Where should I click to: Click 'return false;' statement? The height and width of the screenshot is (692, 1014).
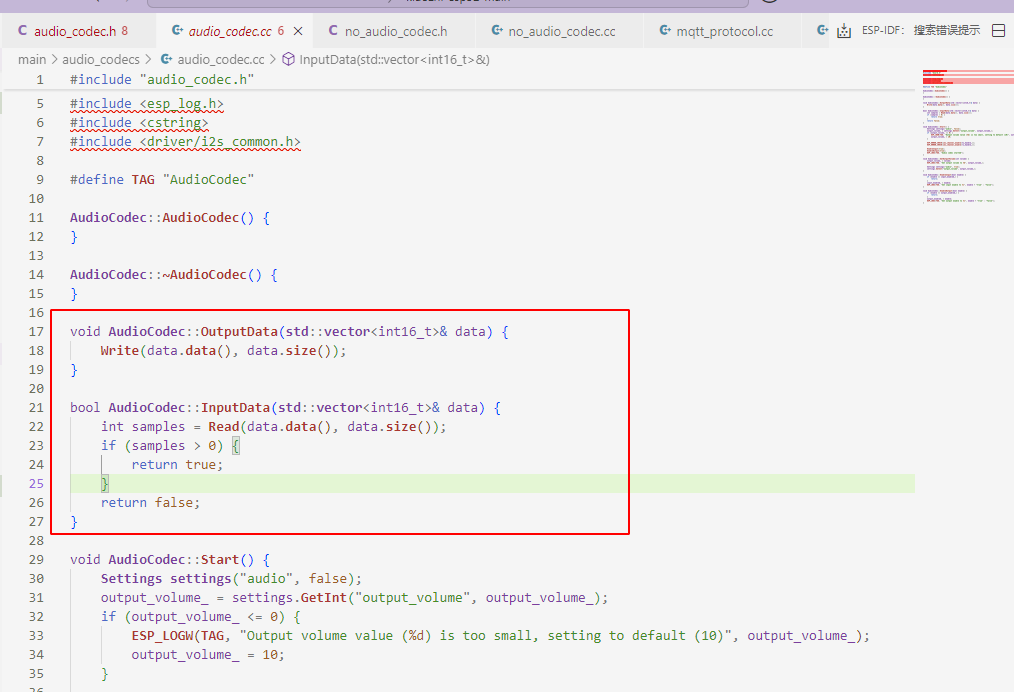[151, 503]
